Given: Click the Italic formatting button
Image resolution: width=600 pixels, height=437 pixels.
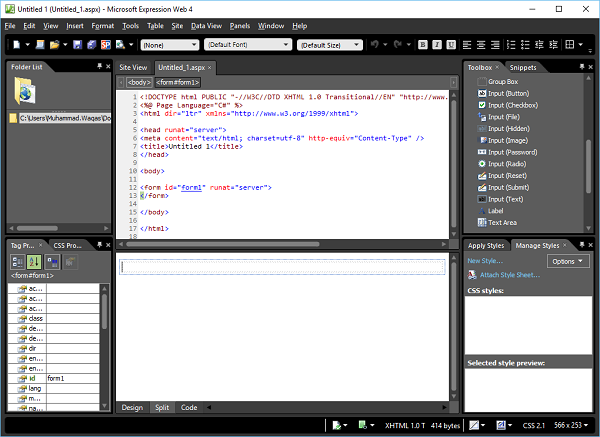Looking at the screenshot, I should (x=437, y=44).
